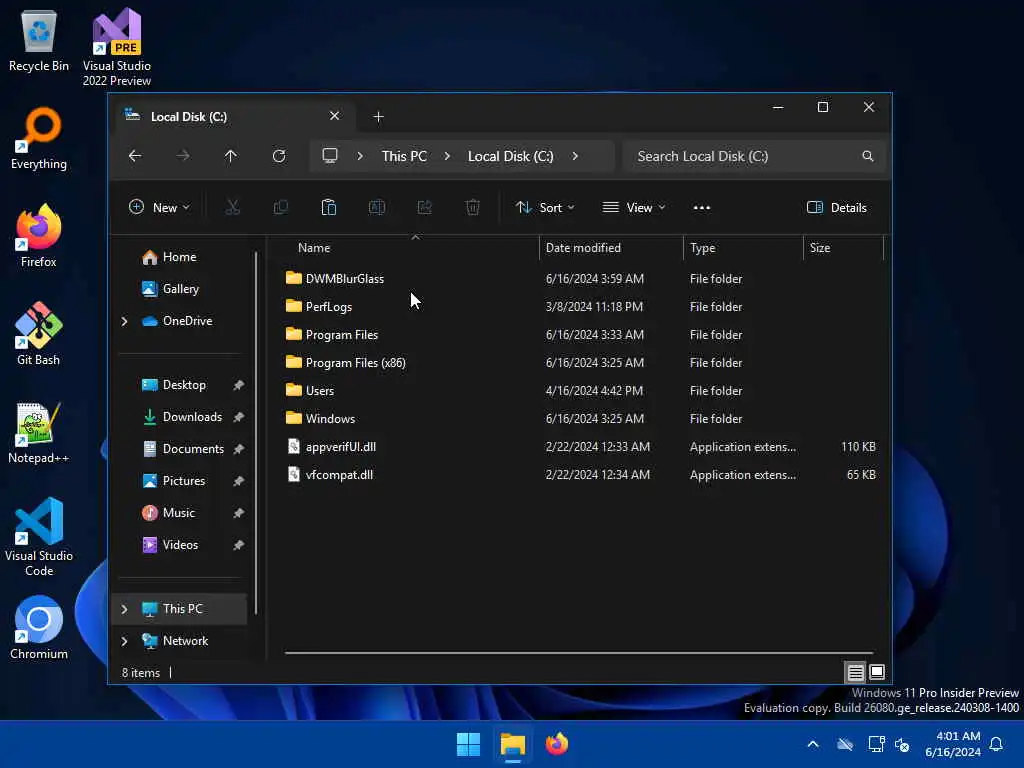Open Firefox desktop shortcut
The height and width of the screenshot is (768, 1024).
pos(39,236)
